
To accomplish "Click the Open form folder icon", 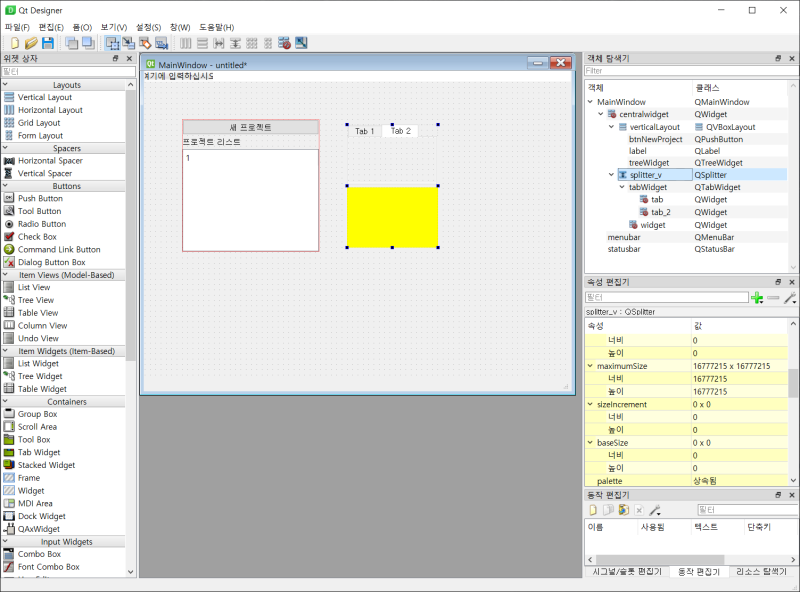I will 31,43.
